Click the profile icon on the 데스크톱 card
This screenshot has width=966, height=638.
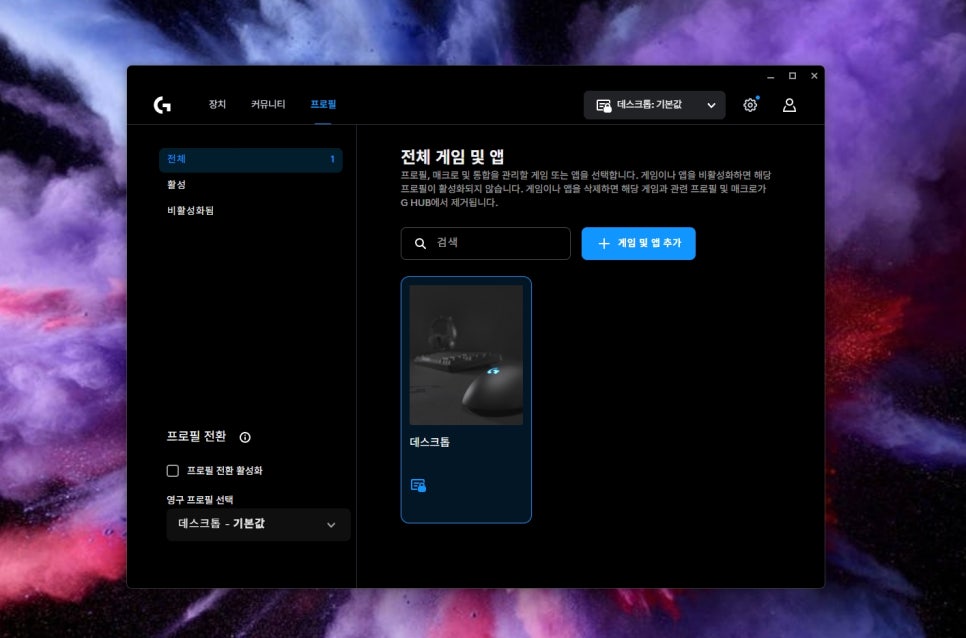click(418, 485)
